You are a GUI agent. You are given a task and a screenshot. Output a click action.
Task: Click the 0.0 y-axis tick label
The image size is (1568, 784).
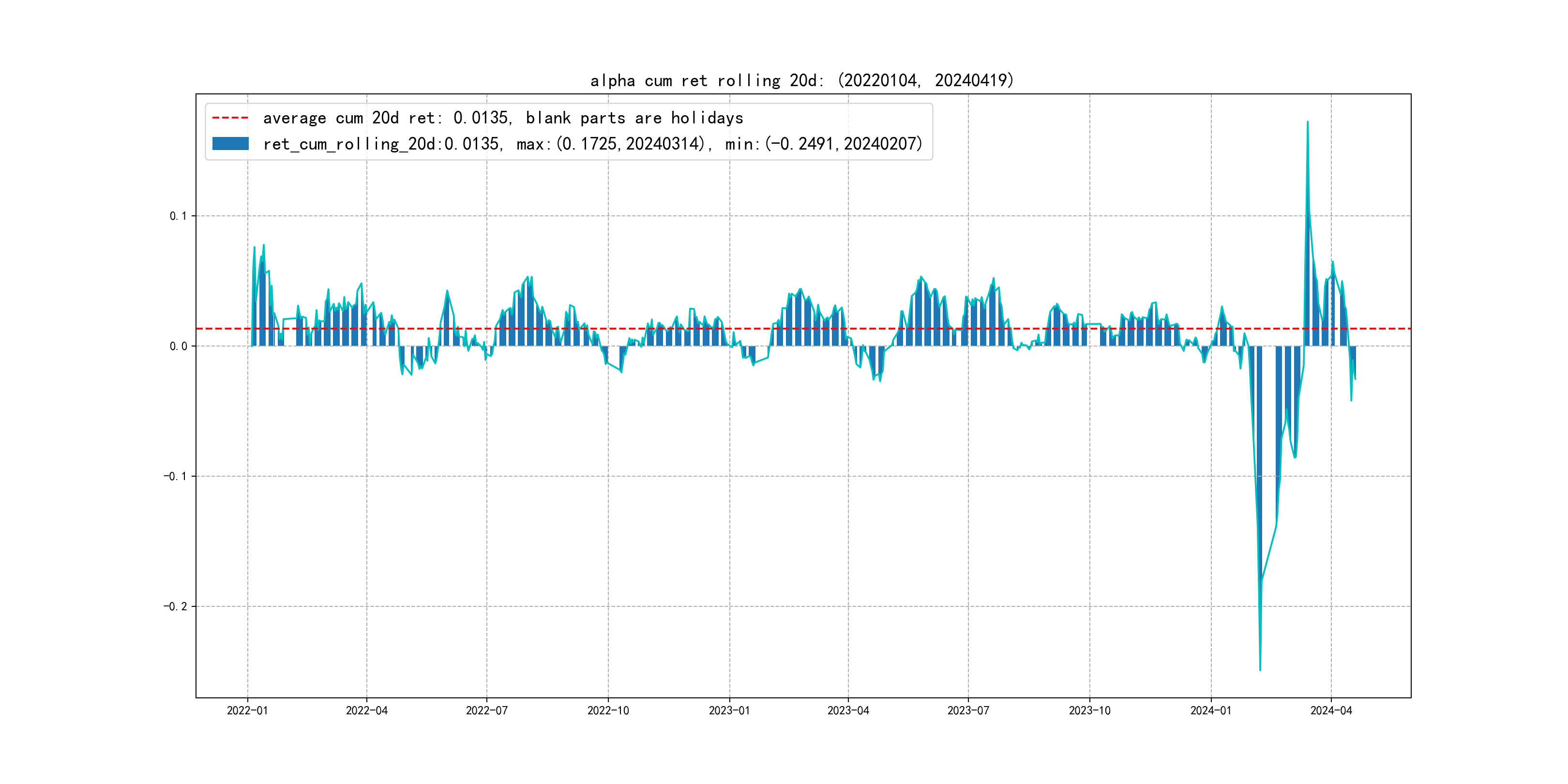[x=178, y=347]
